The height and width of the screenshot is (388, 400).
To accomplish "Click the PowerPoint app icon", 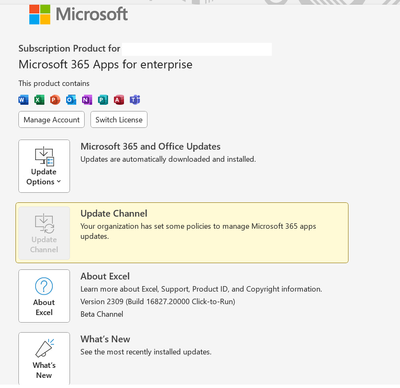I will click(55, 100).
